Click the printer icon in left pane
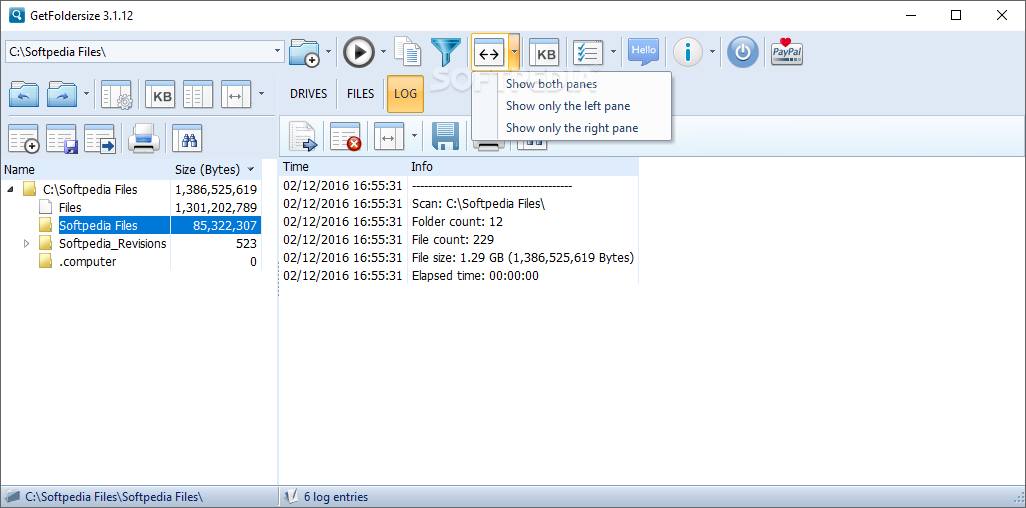This screenshot has height=508, width=1026. pyautogui.click(x=144, y=138)
